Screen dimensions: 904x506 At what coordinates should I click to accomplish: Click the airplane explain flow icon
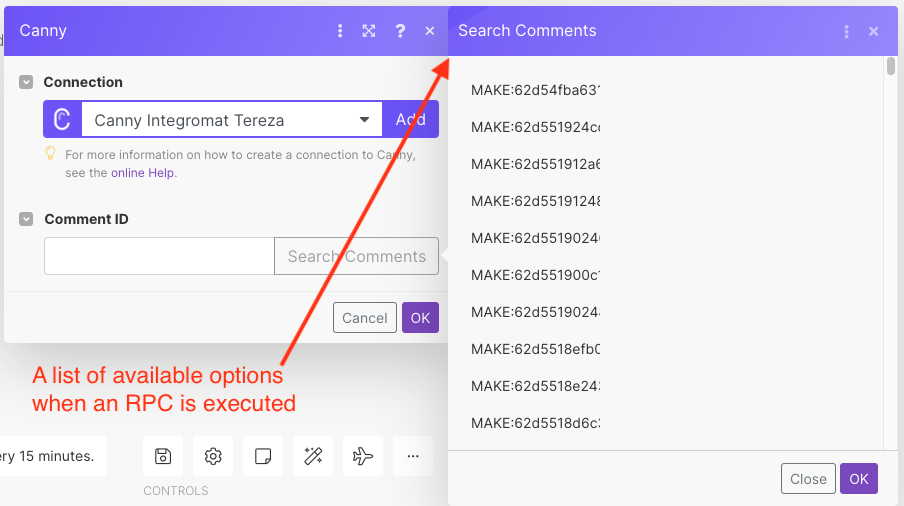pyautogui.click(x=363, y=456)
